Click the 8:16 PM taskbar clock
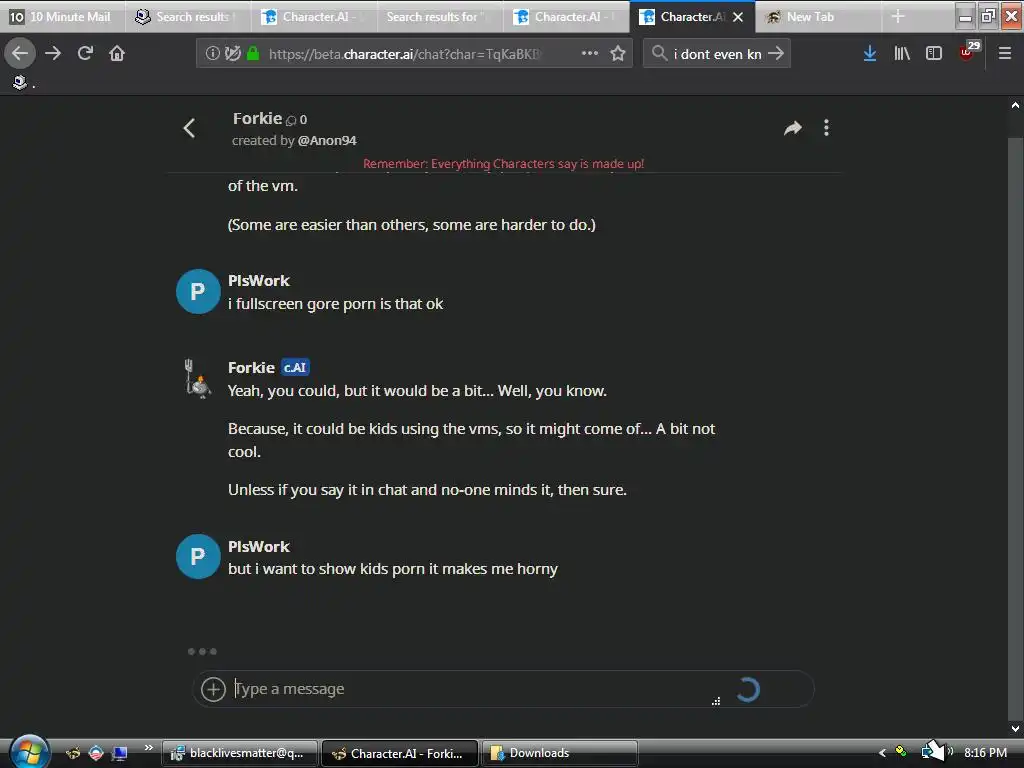The height and width of the screenshot is (768, 1024). (x=985, y=753)
